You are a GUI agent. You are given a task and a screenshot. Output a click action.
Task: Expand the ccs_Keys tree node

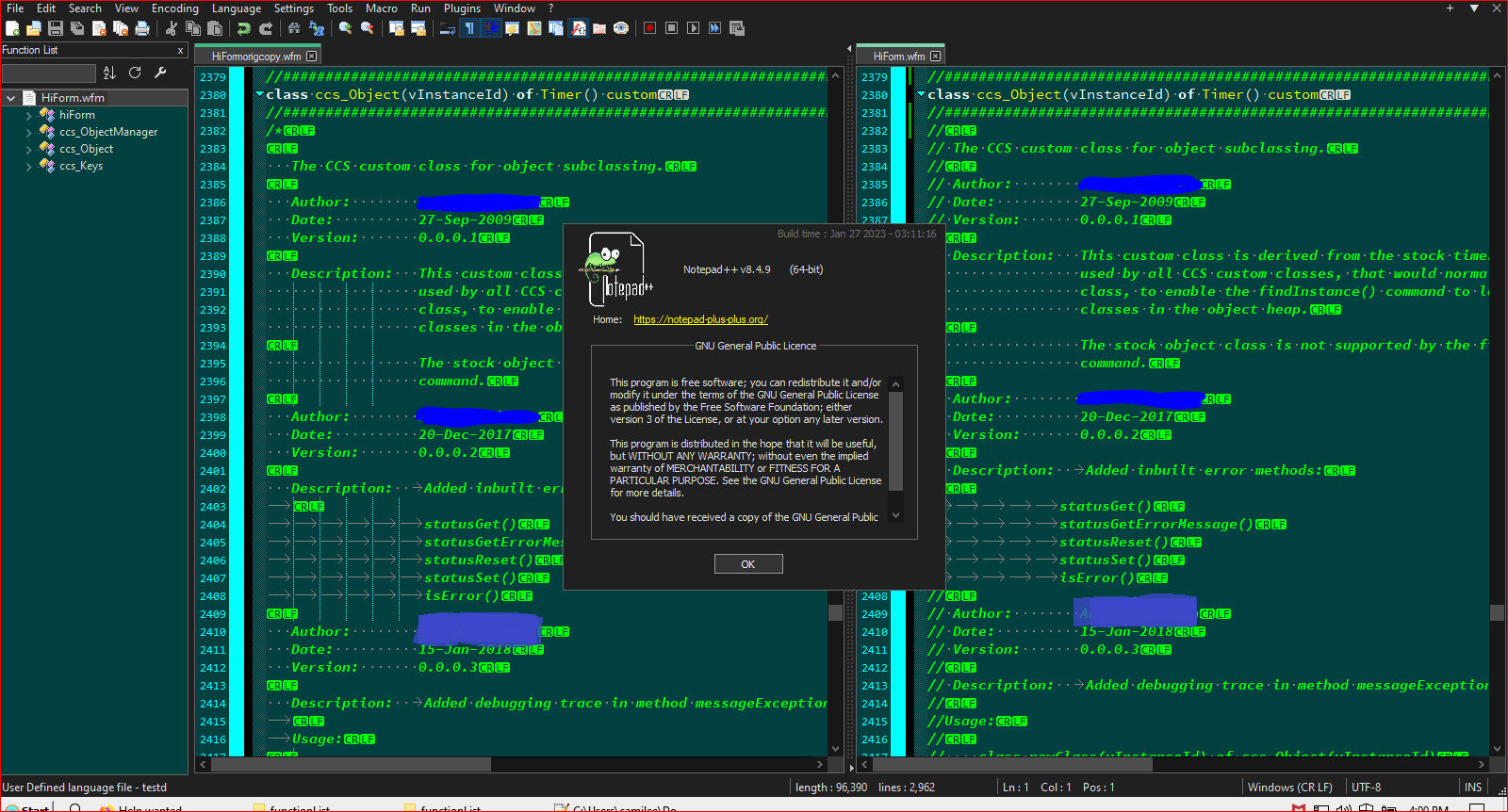pyautogui.click(x=28, y=166)
